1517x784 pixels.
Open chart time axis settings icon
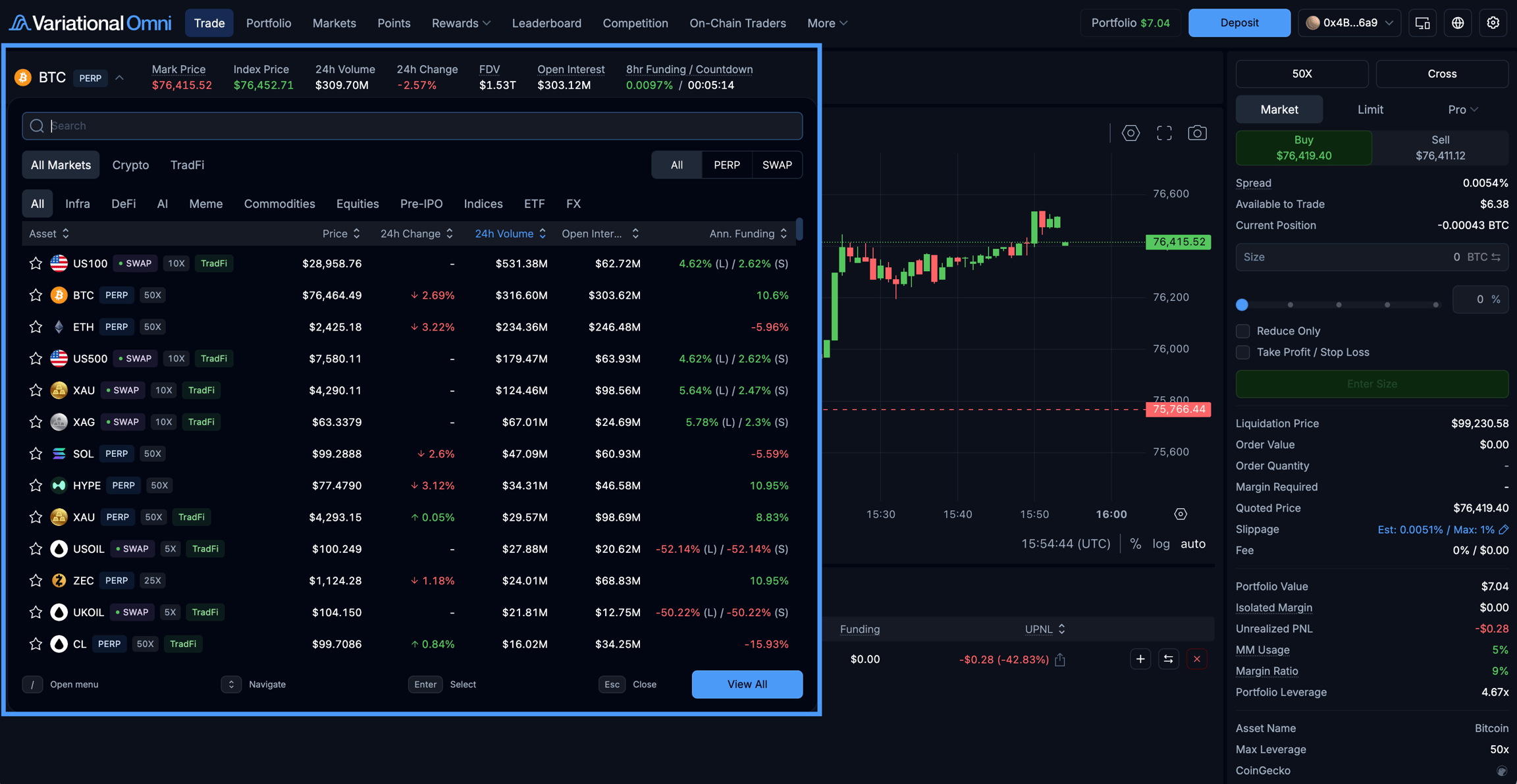1181,514
